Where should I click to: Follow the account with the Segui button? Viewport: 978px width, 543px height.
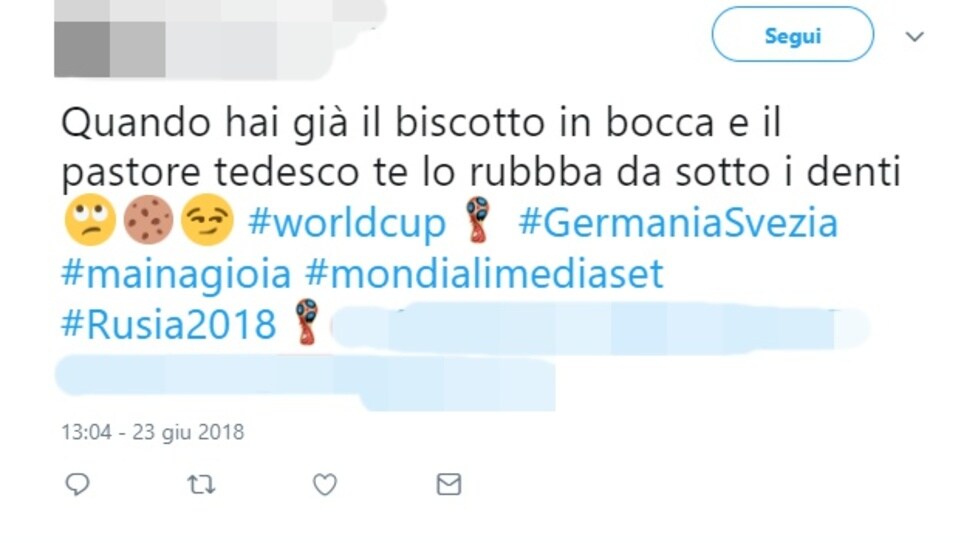coord(792,35)
